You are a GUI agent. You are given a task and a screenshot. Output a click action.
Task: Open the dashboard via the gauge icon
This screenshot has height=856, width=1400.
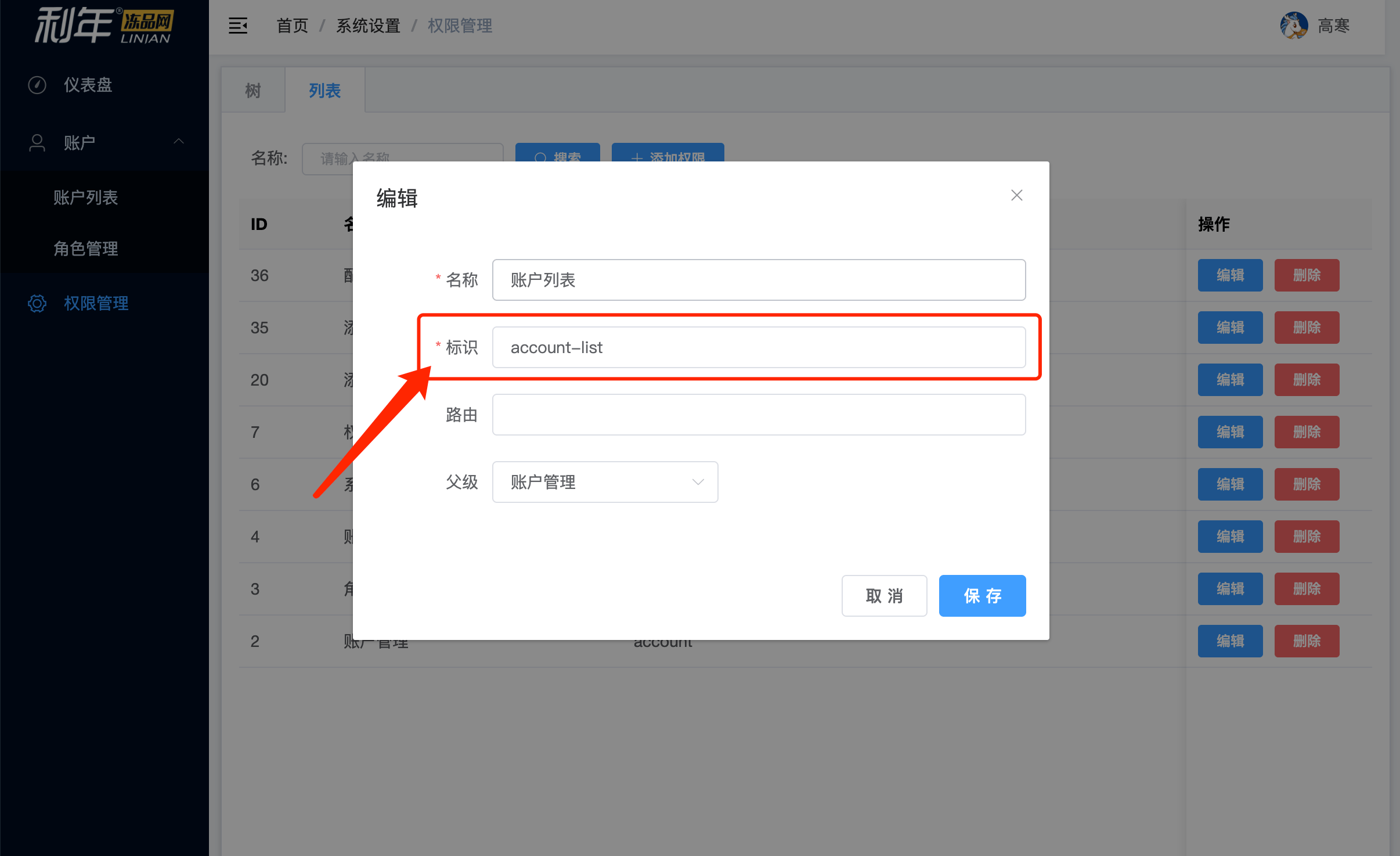[37, 85]
